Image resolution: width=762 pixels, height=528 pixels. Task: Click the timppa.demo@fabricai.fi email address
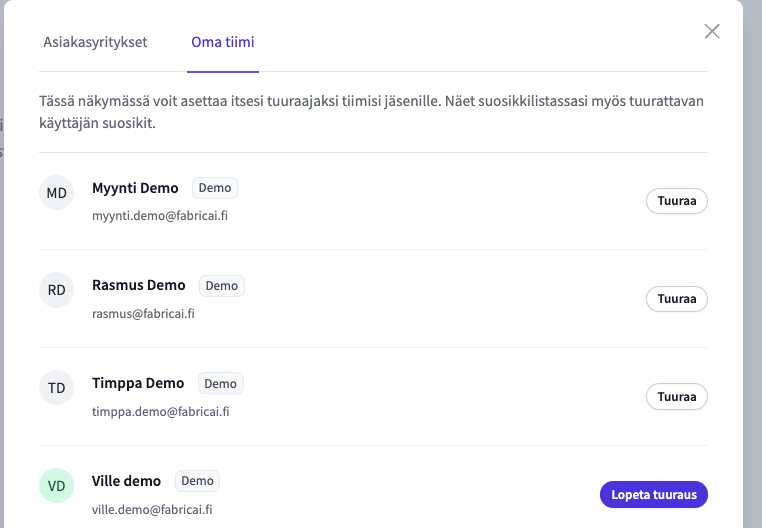(160, 412)
